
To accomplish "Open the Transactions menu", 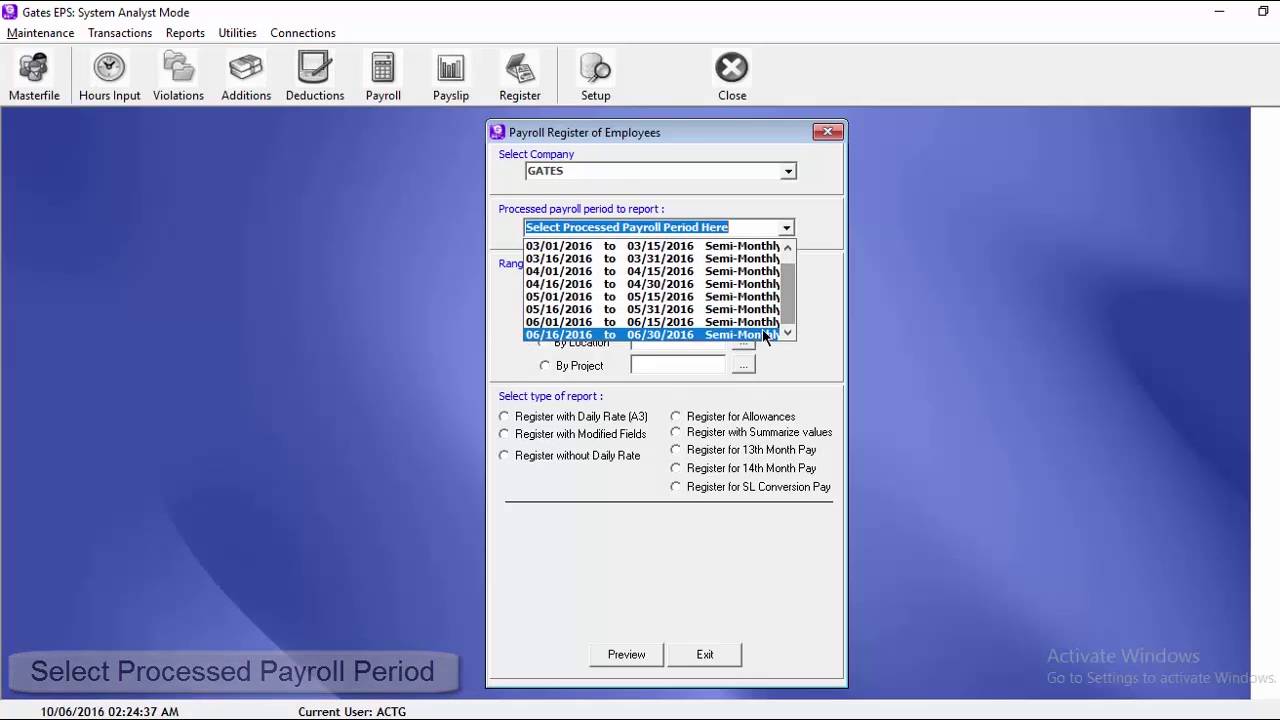I will coord(120,33).
